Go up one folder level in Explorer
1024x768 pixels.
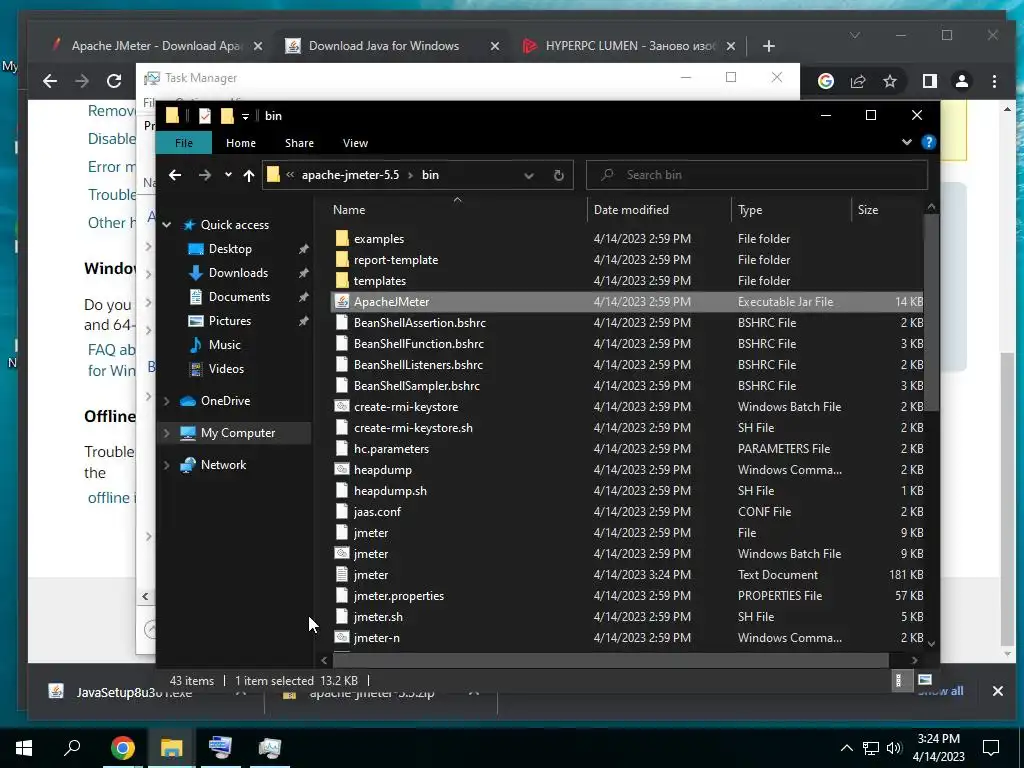pos(249,175)
